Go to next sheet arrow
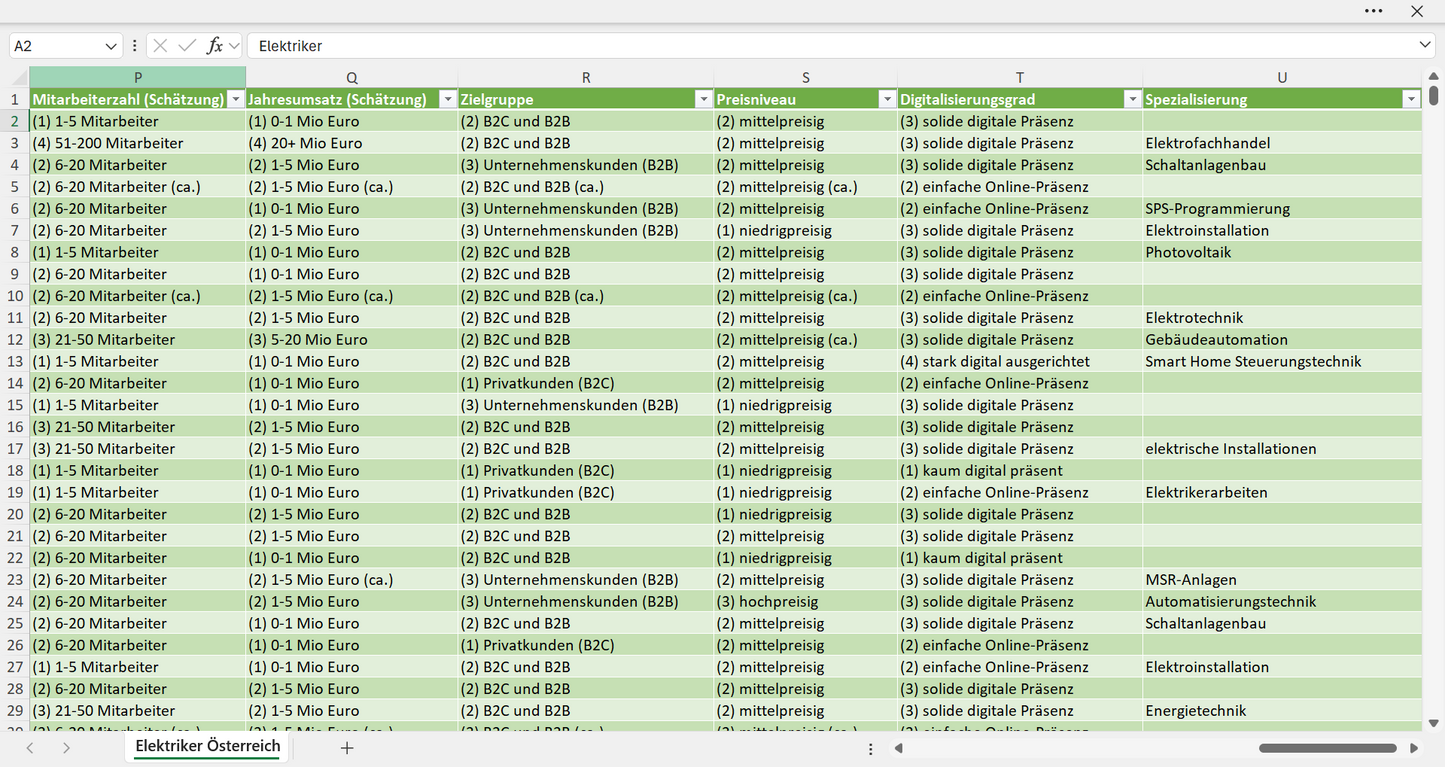Screen dimensions: 1445x767 [66, 748]
